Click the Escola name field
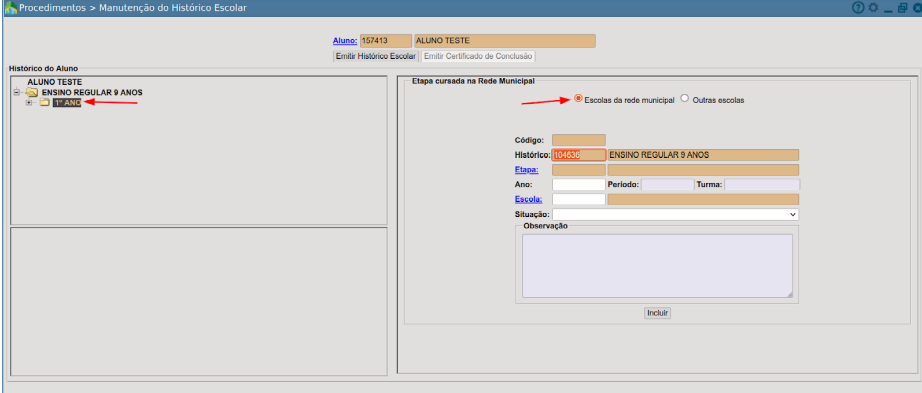 (x=703, y=199)
